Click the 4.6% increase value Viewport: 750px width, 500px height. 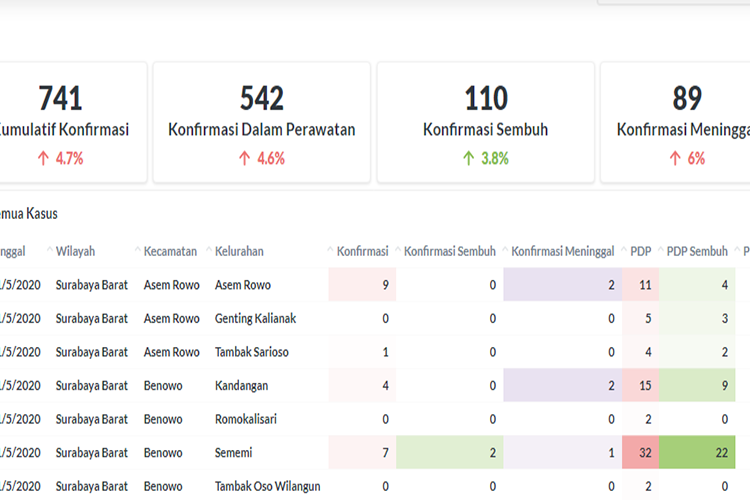(x=271, y=158)
